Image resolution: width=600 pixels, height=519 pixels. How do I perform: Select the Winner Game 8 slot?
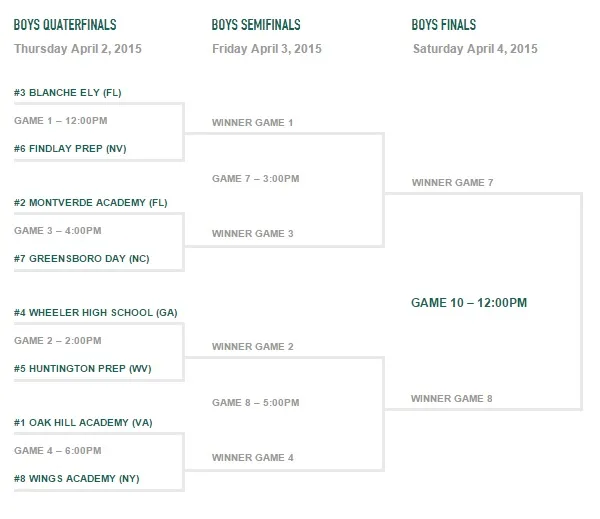(x=452, y=398)
